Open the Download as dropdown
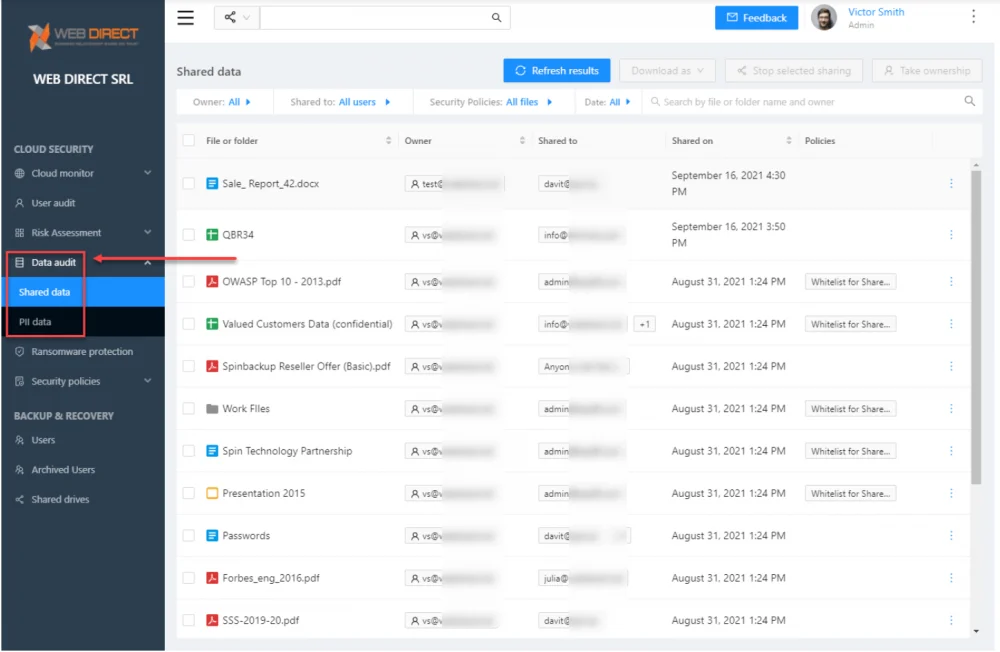This screenshot has width=1000, height=652. [x=667, y=71]
